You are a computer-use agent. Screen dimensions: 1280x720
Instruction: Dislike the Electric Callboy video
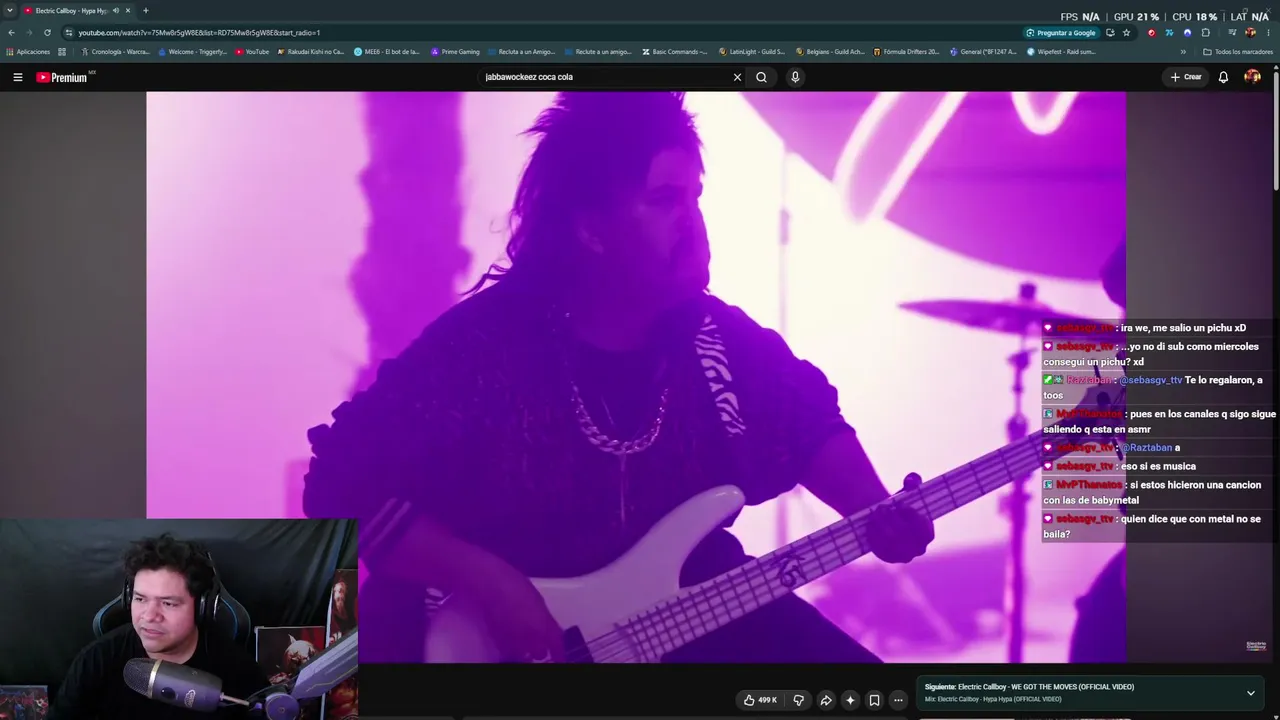tap(798, 700)
